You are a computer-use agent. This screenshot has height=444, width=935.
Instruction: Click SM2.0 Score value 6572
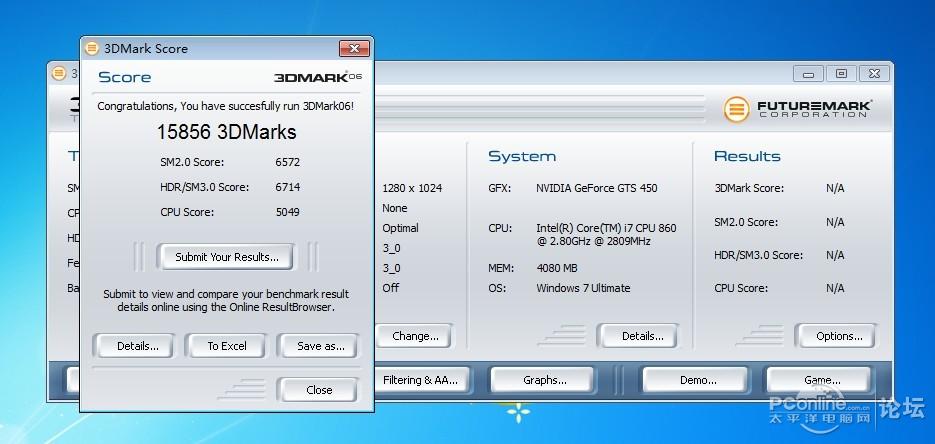tap(287, 162)
